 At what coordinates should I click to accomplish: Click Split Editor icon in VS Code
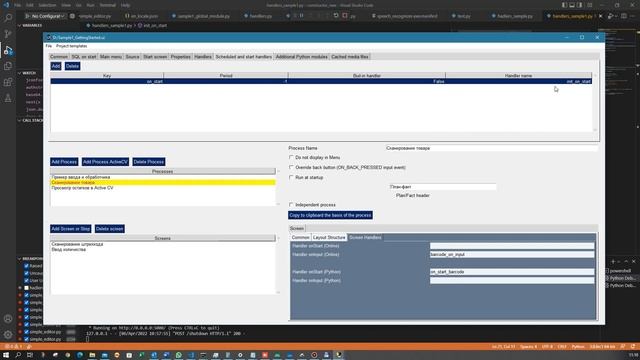[624, 16]
